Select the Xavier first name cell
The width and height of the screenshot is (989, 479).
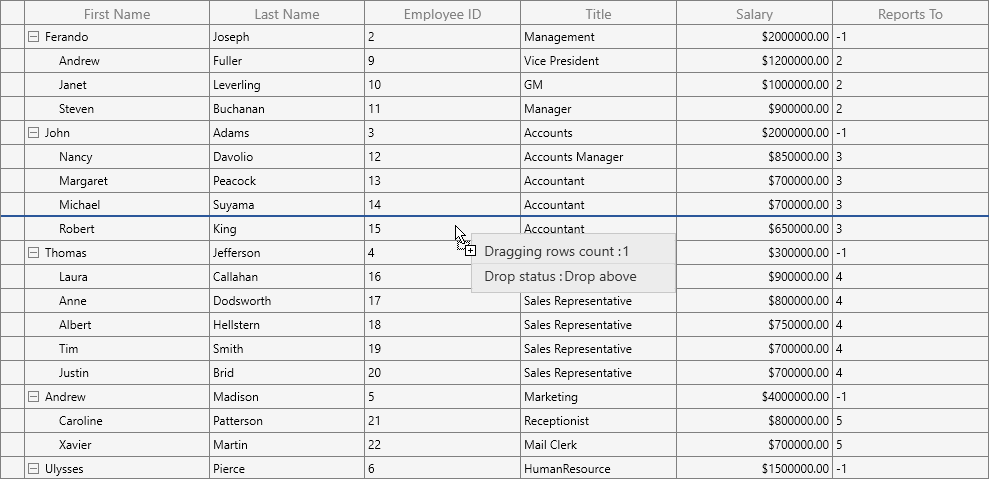pyautogui.click(x=117, y=445)
